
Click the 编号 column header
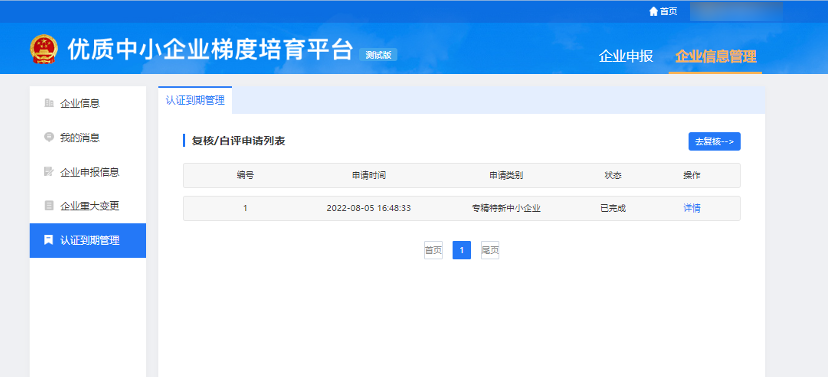(x=245, y=175)
